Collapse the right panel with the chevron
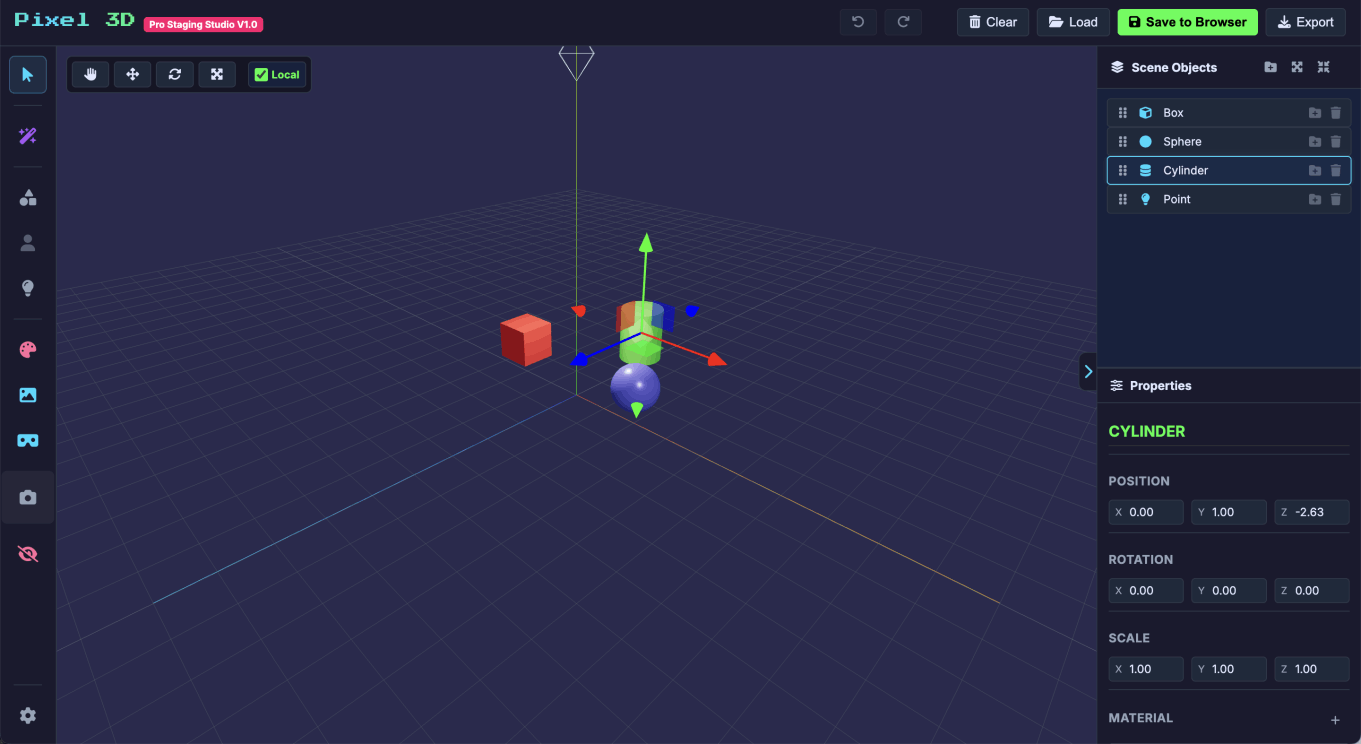 [1088, 371]
